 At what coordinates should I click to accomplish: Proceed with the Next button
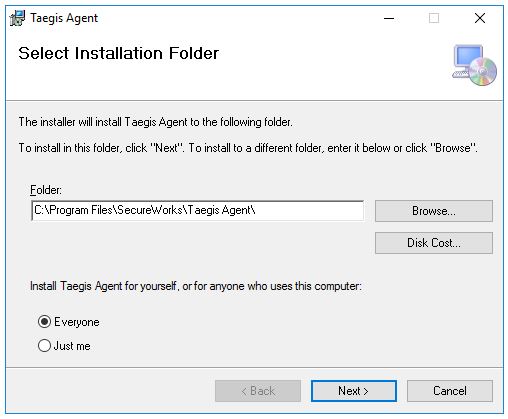tap(354, 391)
